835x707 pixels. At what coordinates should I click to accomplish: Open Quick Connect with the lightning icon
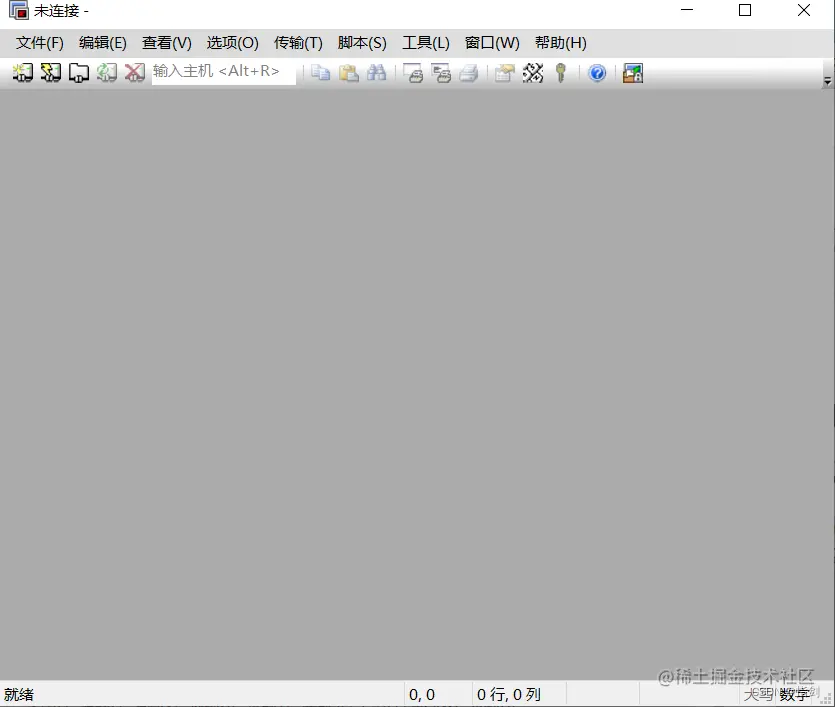coord(51,72)
